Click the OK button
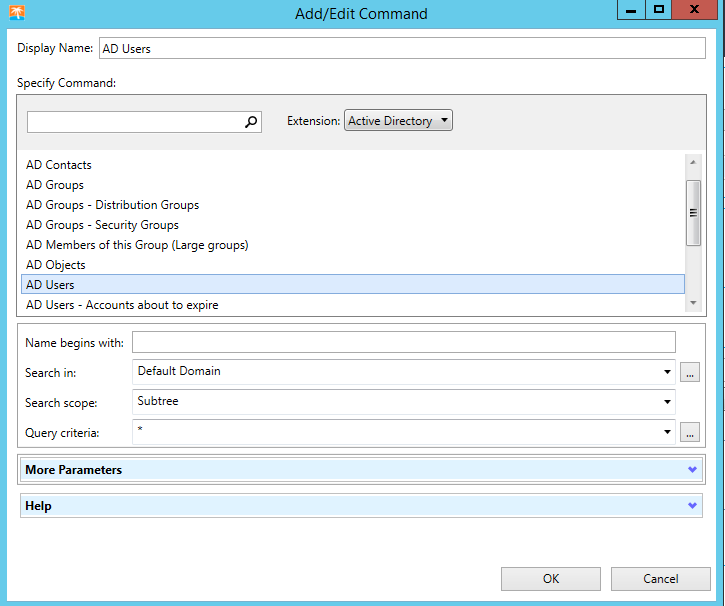This screenshot has height=606, width=725. [x=551, y=579]
